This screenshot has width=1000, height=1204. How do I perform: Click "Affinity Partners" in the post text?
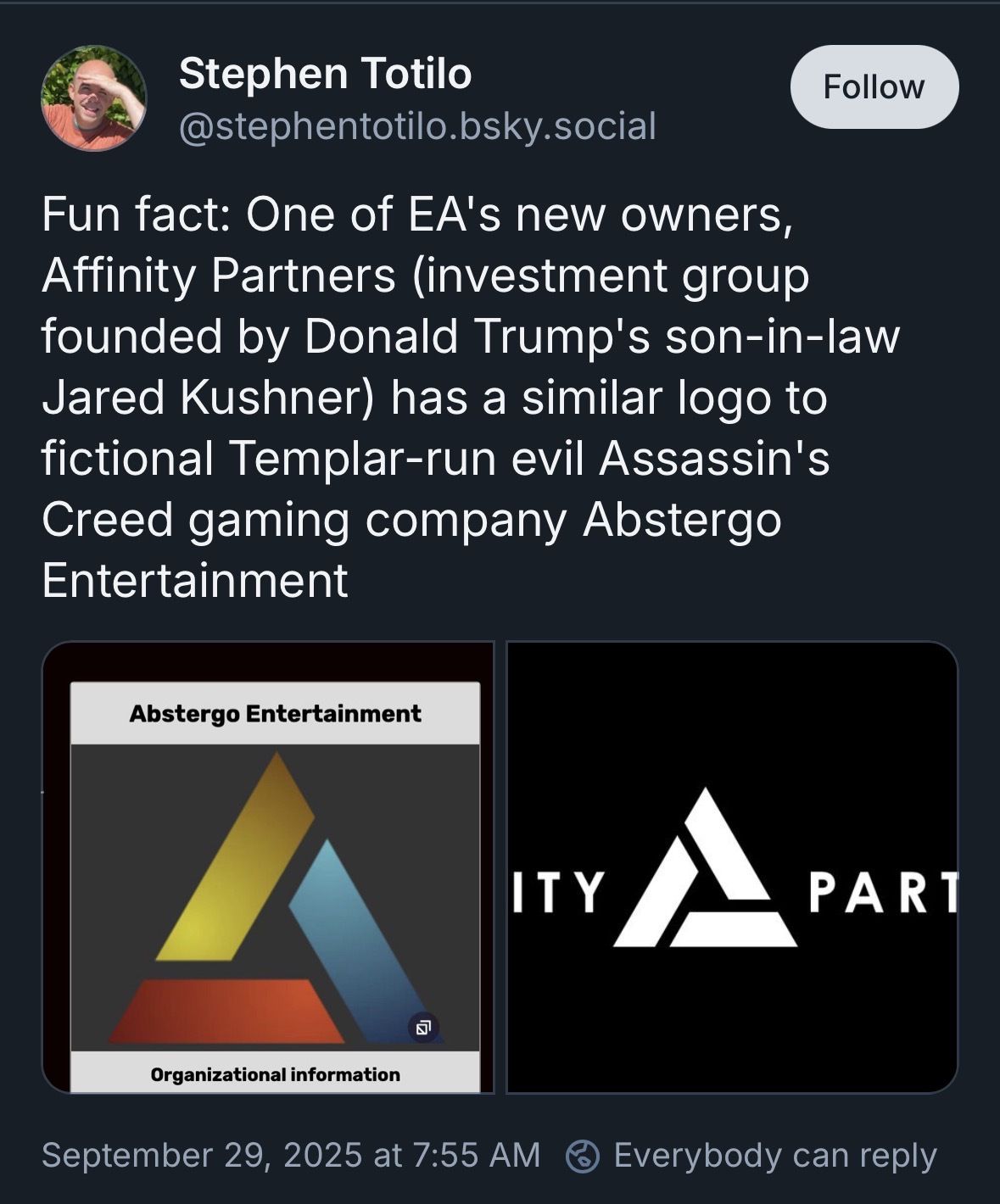pos(219,275)
